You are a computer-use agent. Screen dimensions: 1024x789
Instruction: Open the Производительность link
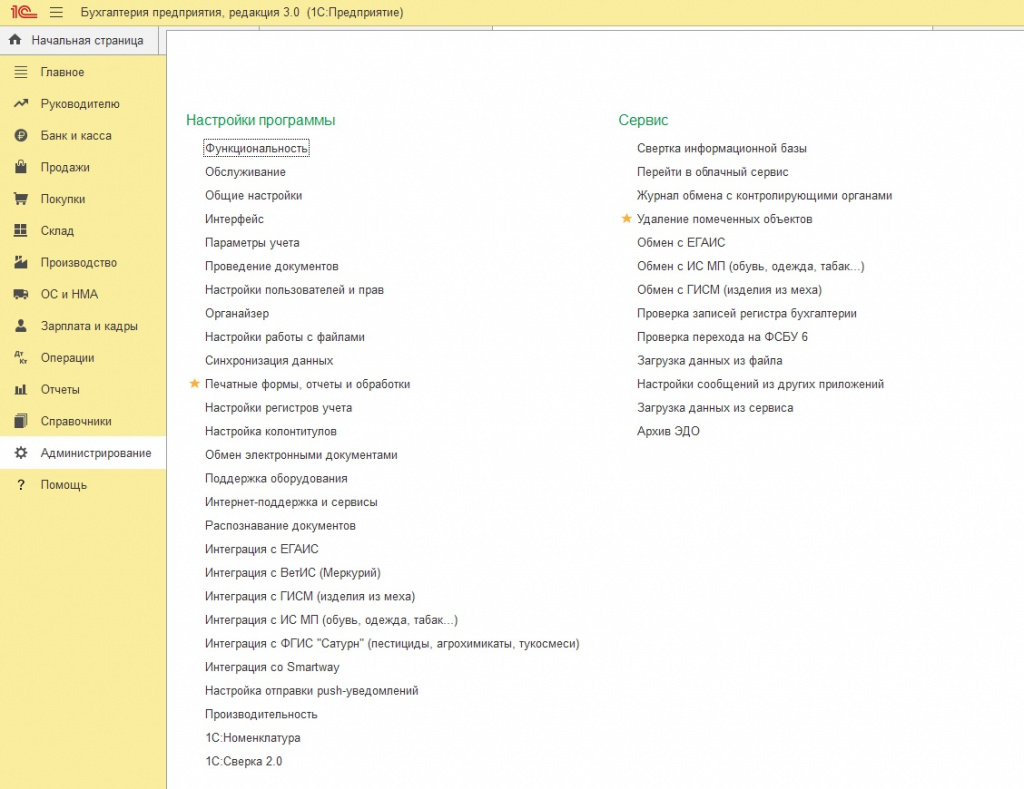click(x=261, y=714)
